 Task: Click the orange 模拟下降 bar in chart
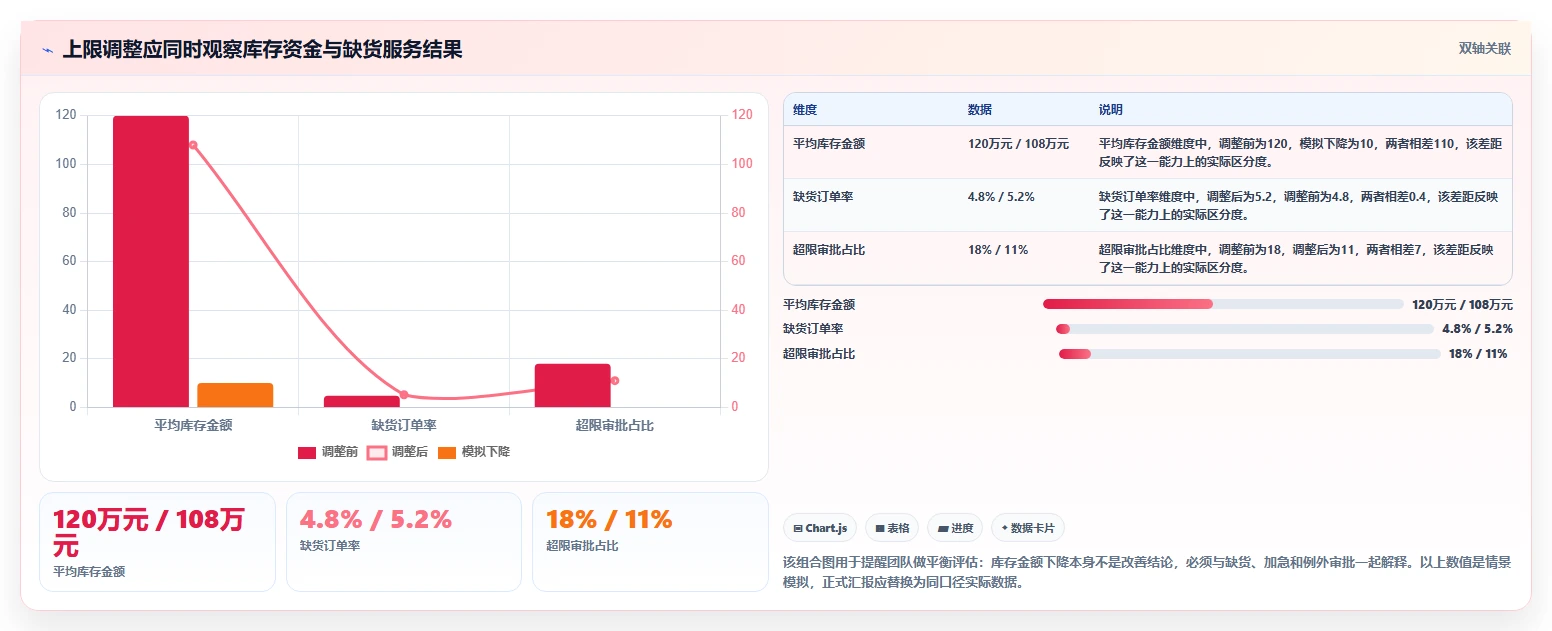pos(235,395)
